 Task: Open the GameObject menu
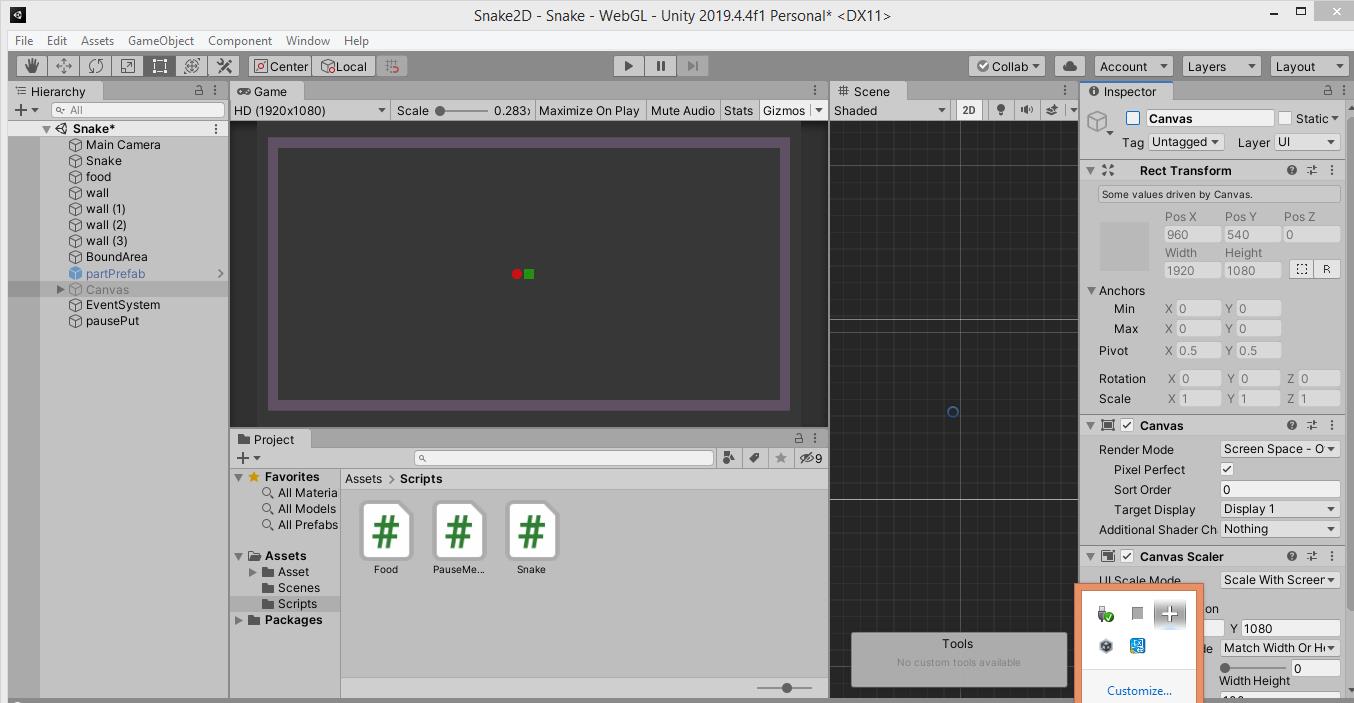pos(160,40)
